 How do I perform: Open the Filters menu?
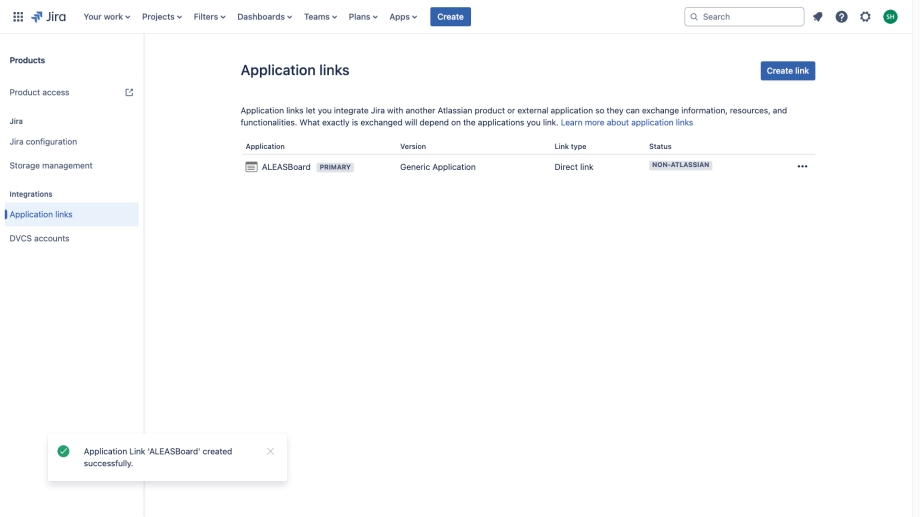[x=209, y=17]
